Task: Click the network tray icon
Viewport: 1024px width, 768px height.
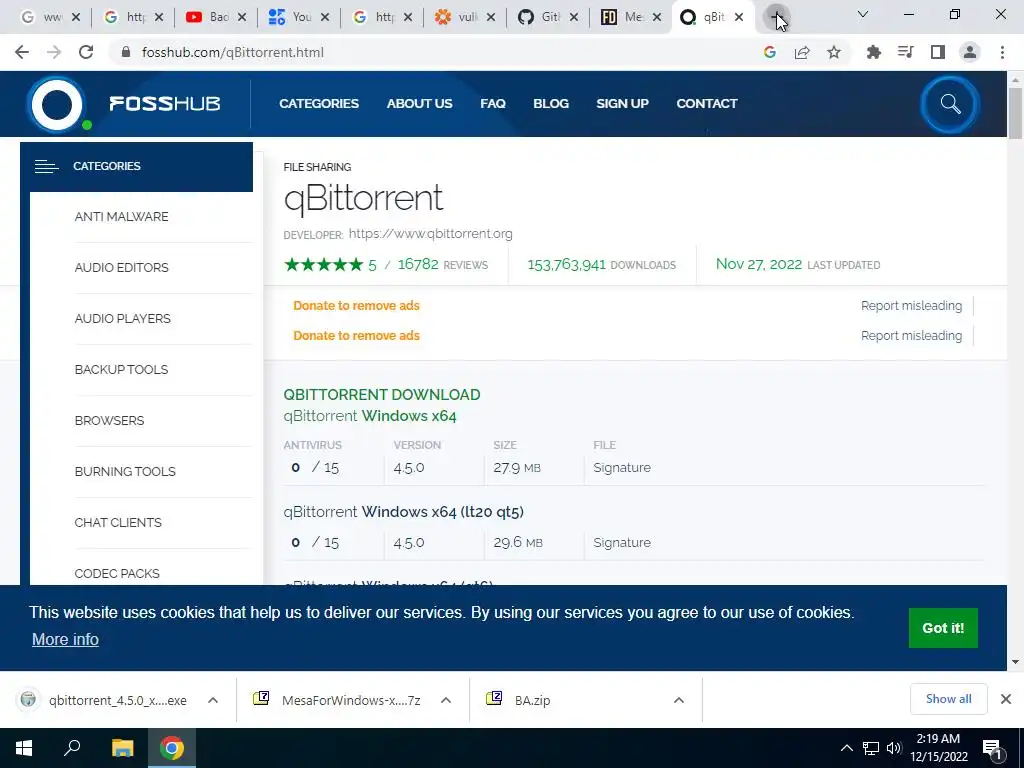Action: click(871, 748)
